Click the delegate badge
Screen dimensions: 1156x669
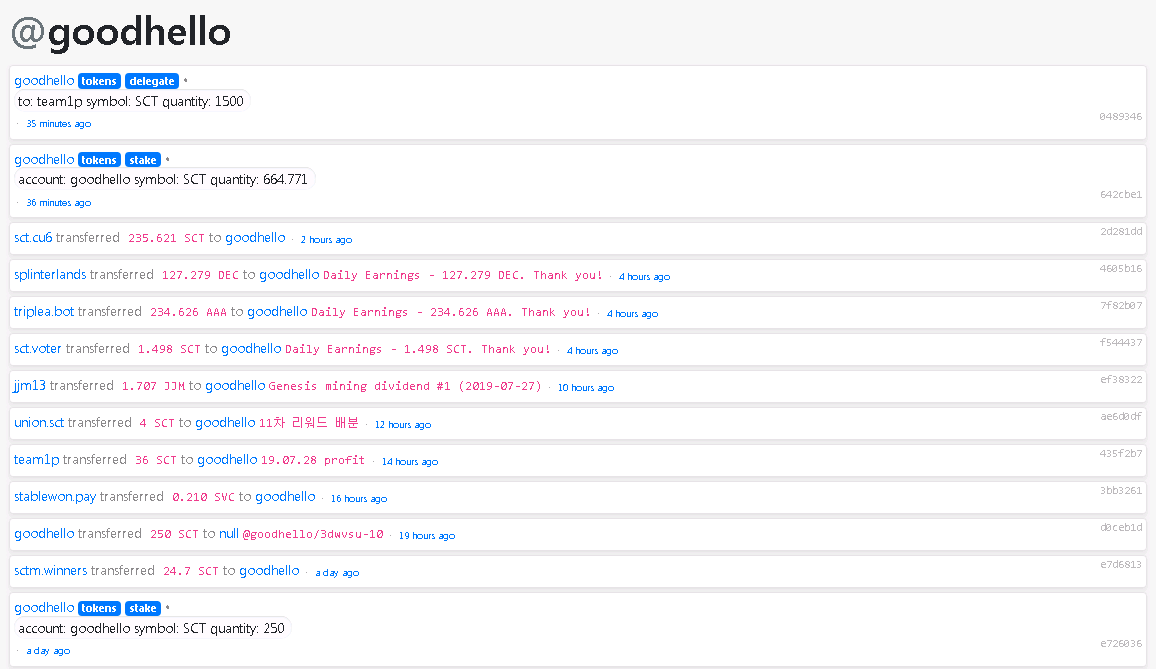[152, 81]
